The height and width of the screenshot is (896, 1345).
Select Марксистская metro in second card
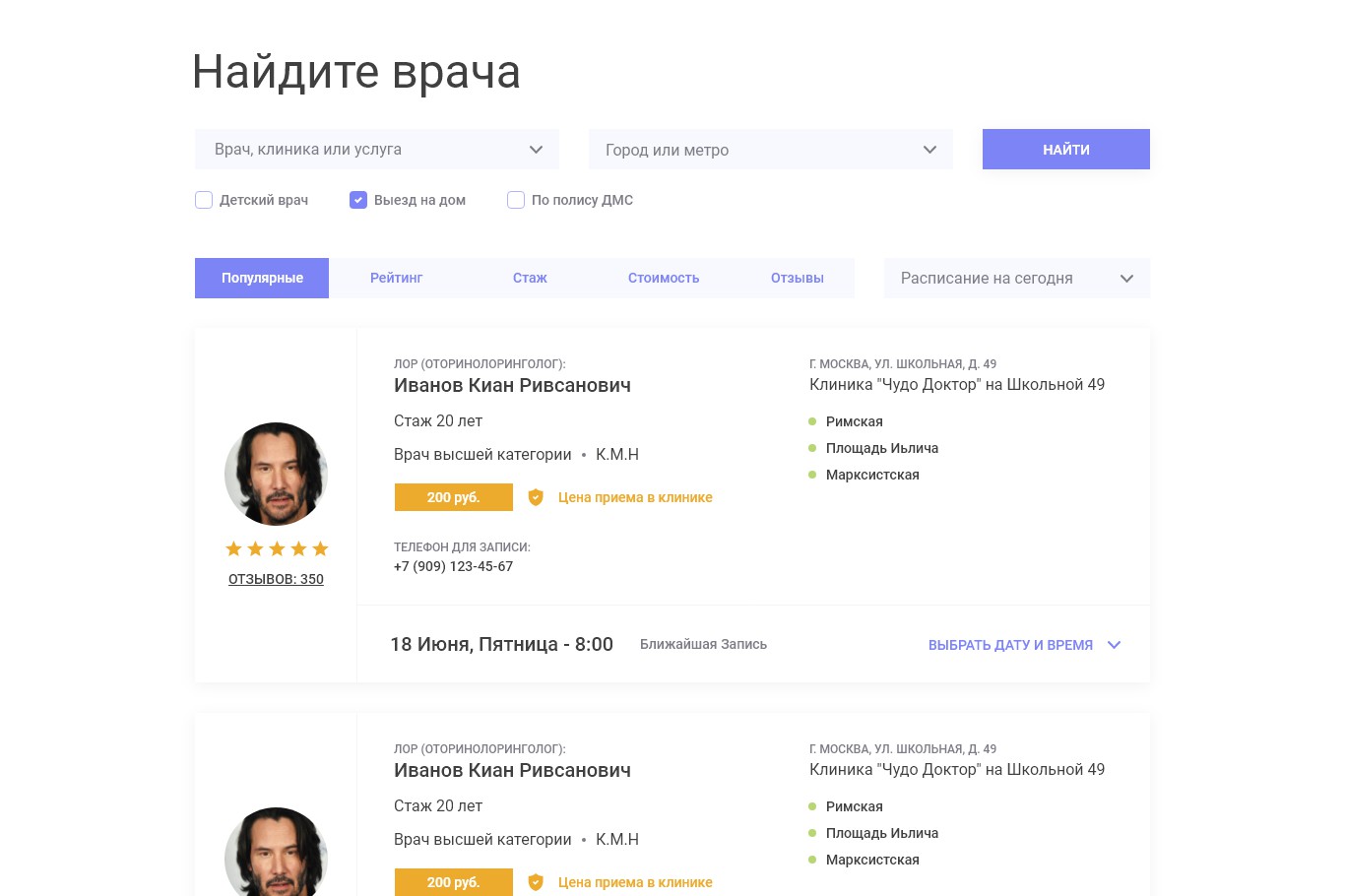tap(872, 860)
